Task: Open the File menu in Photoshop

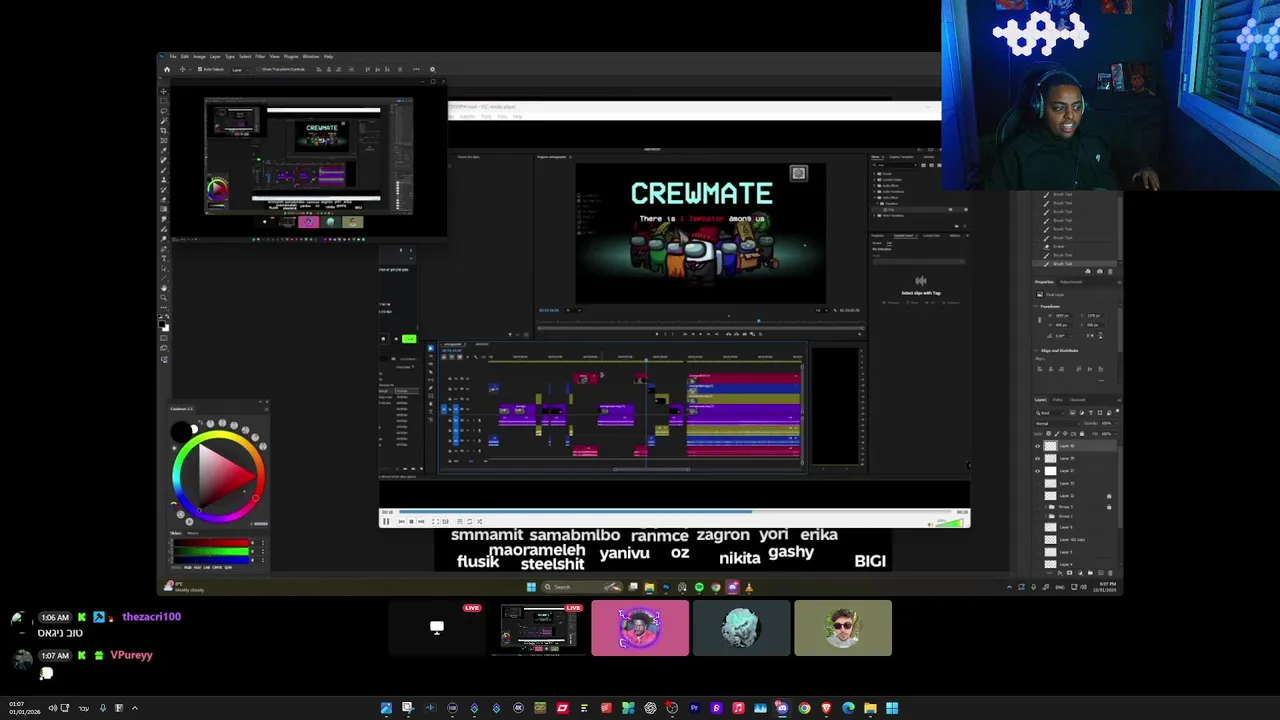Action: (173, 57)
